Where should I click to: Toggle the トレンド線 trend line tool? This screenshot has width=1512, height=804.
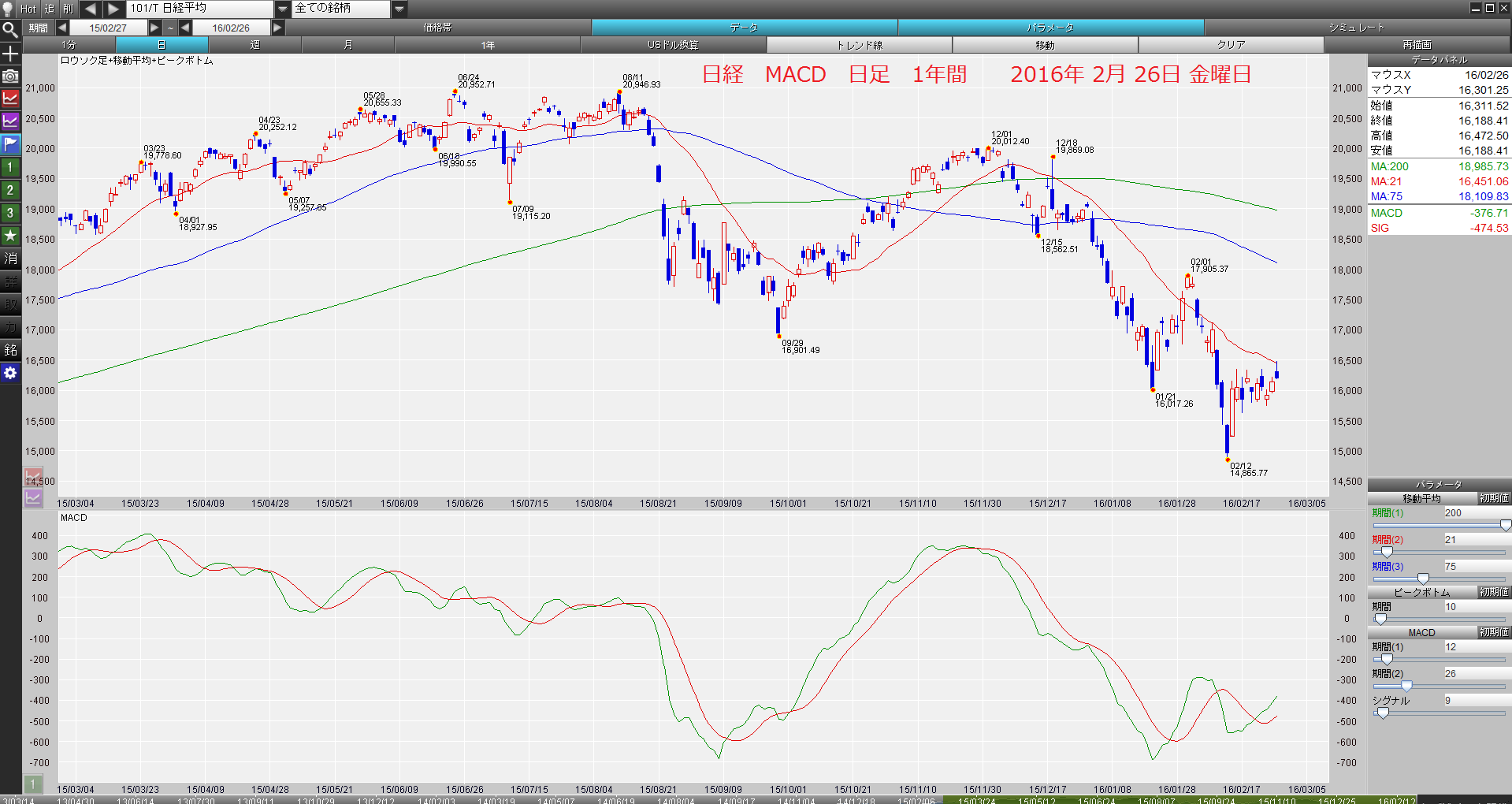pos(859,45)
